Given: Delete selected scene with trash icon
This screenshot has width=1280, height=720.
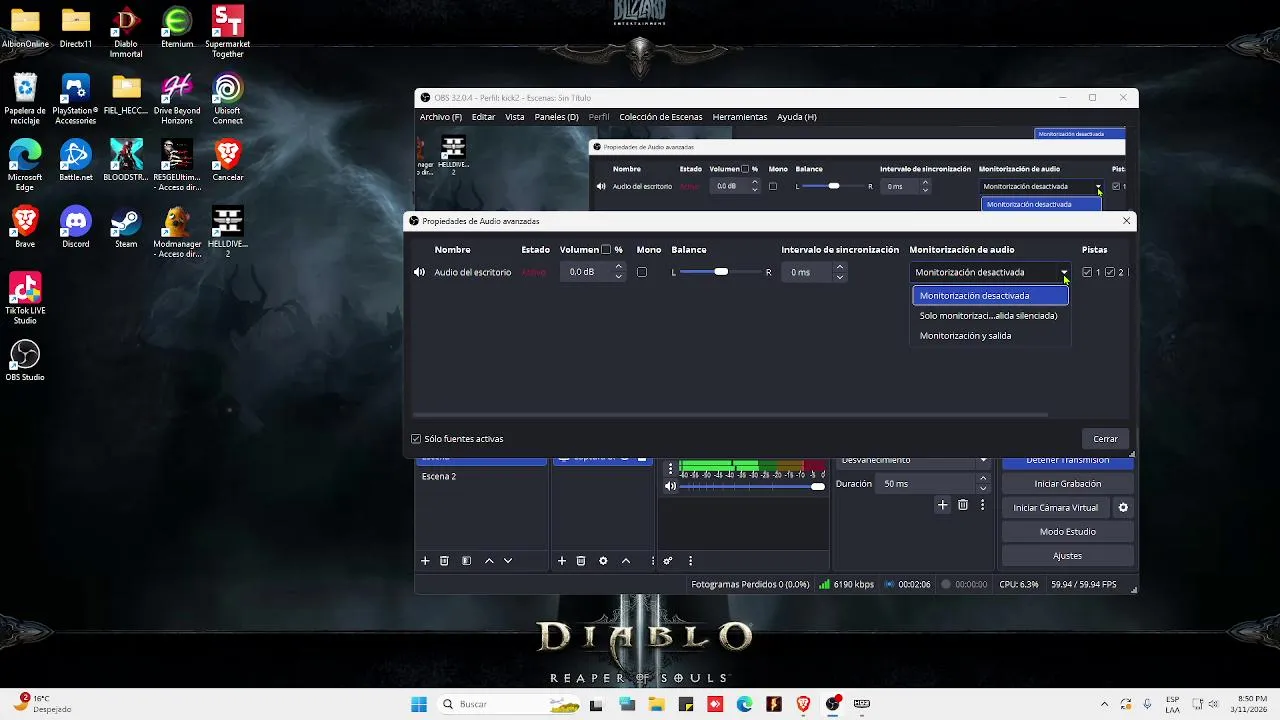Looking at the screenshot, I should [444, 561].
